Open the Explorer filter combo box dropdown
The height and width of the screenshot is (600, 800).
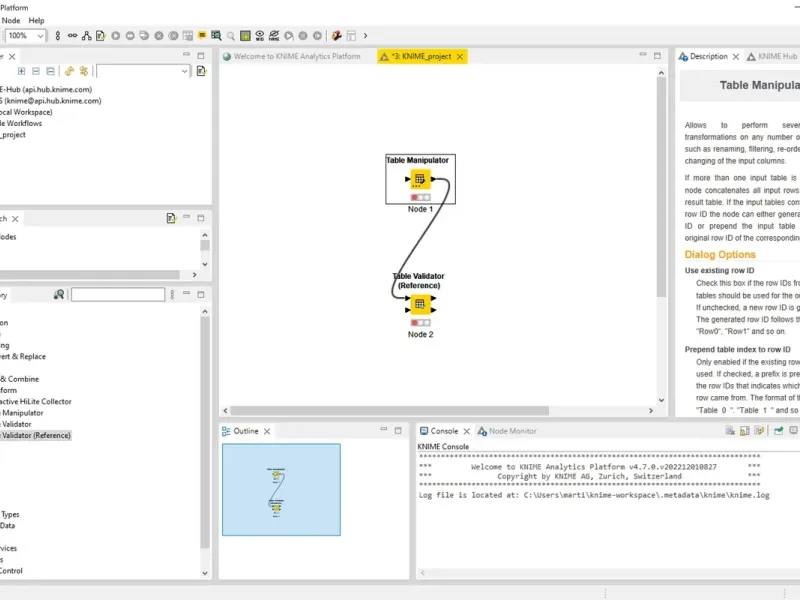click(x=184, y=71)
